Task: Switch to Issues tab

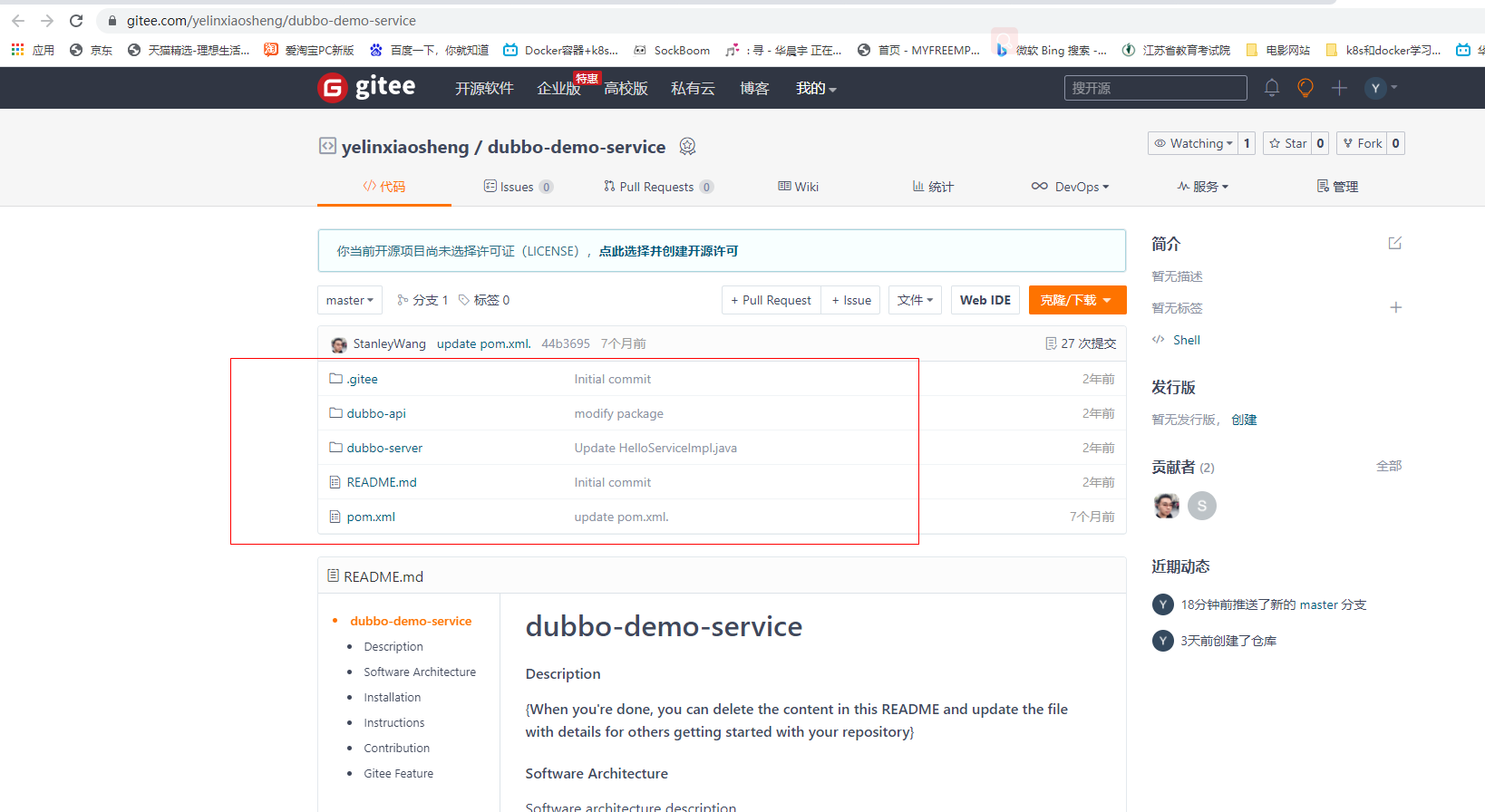Action: [x=519, y=187]
